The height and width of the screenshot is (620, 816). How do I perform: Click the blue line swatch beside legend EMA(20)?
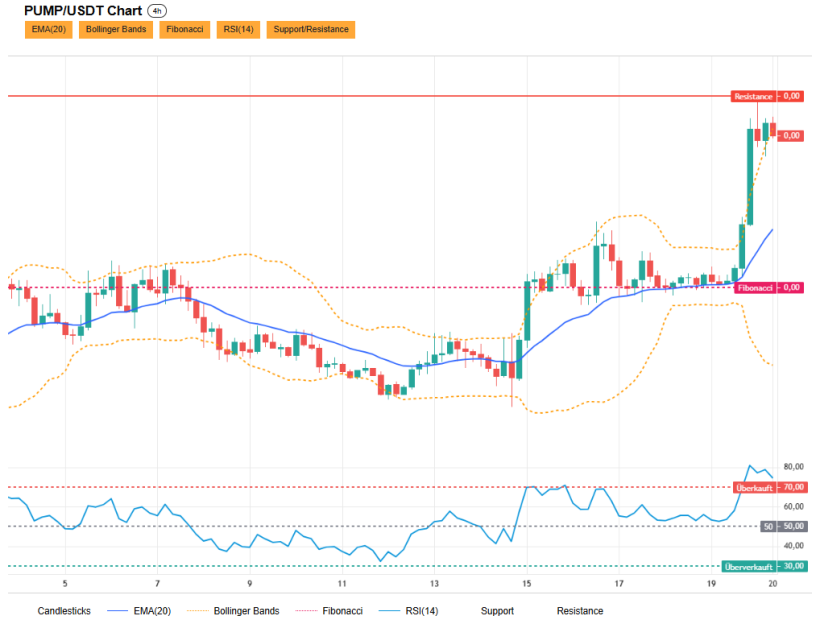117,611
